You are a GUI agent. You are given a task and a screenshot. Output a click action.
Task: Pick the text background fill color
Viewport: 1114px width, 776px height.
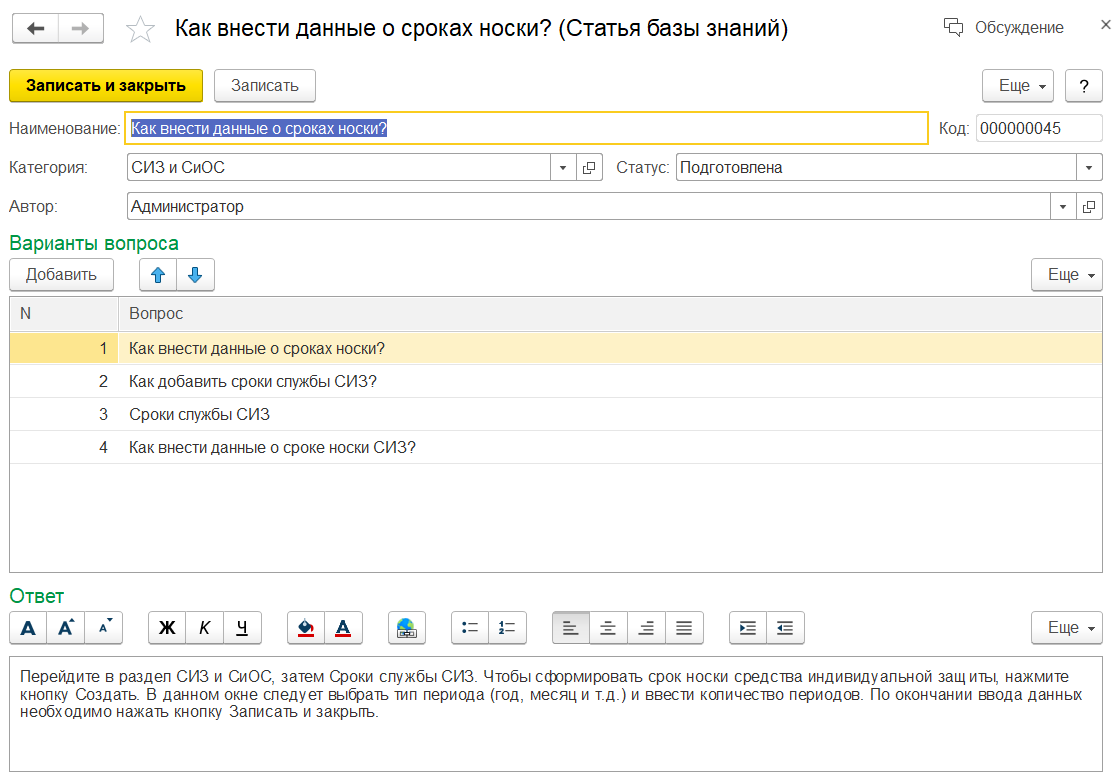tap(306, 628)
